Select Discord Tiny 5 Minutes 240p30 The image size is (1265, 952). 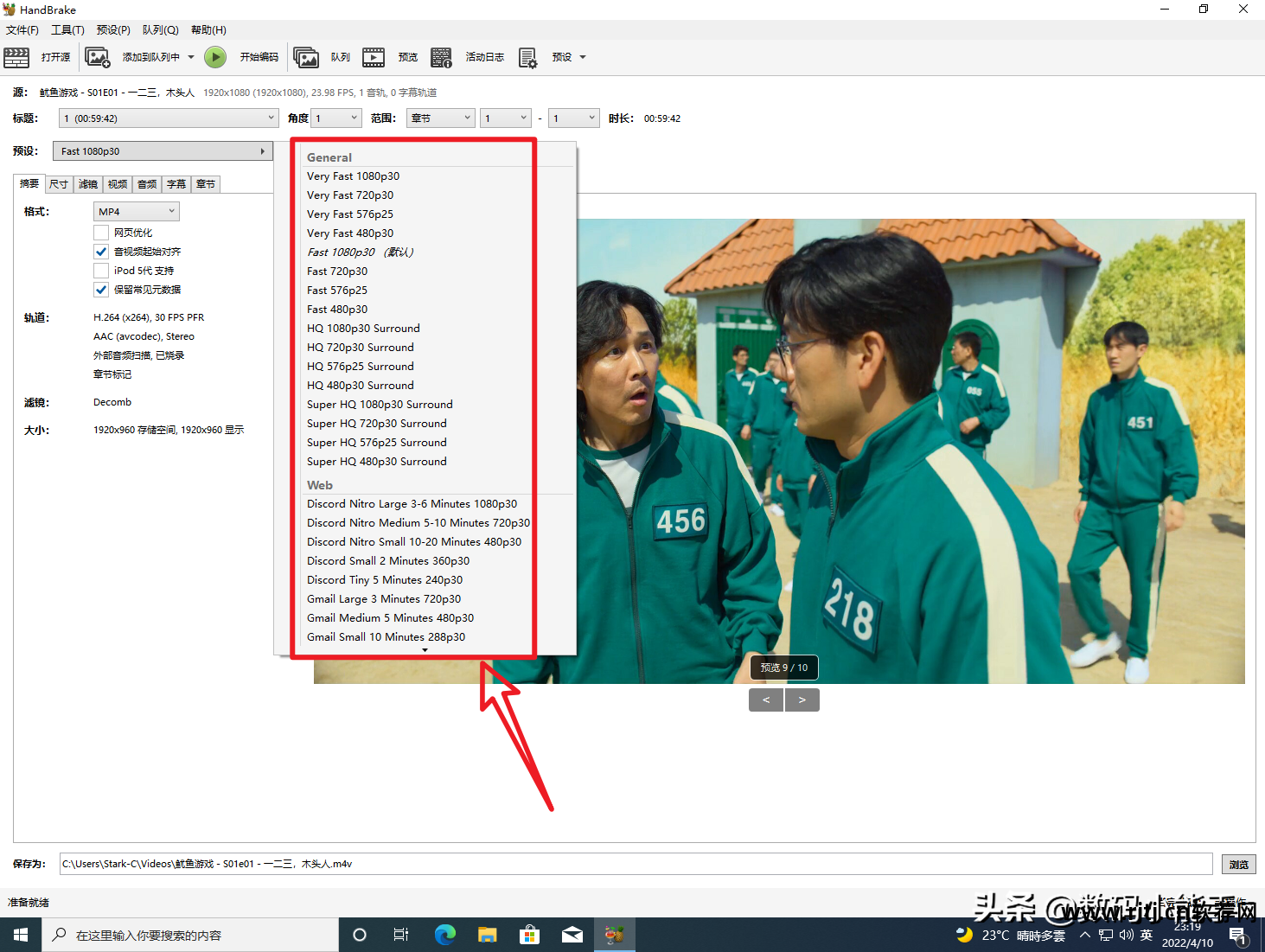coord(385,580)
